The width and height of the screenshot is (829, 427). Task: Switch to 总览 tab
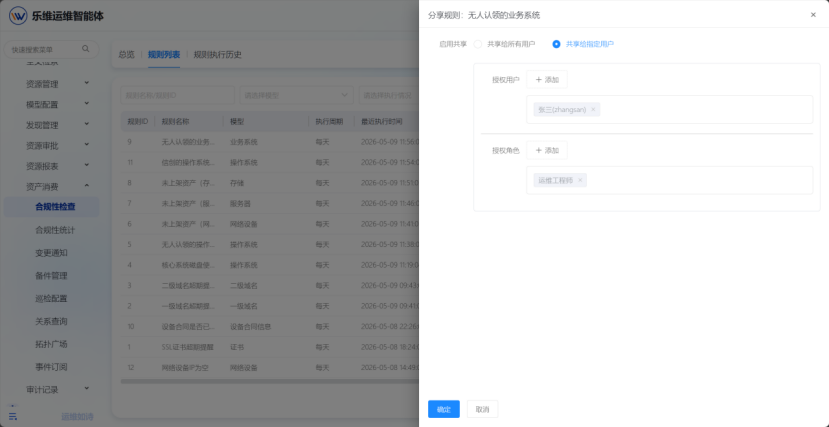tap(126, 54)
